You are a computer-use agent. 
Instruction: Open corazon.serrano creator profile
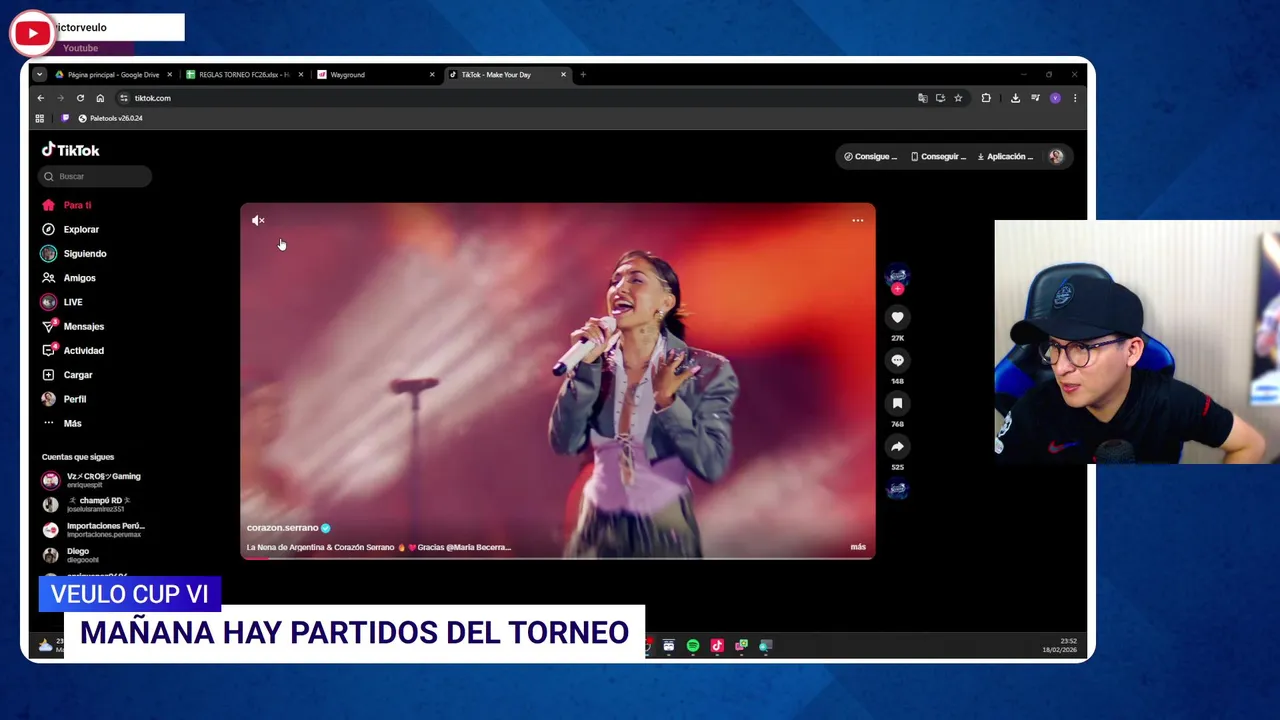[x=283, y=528]
